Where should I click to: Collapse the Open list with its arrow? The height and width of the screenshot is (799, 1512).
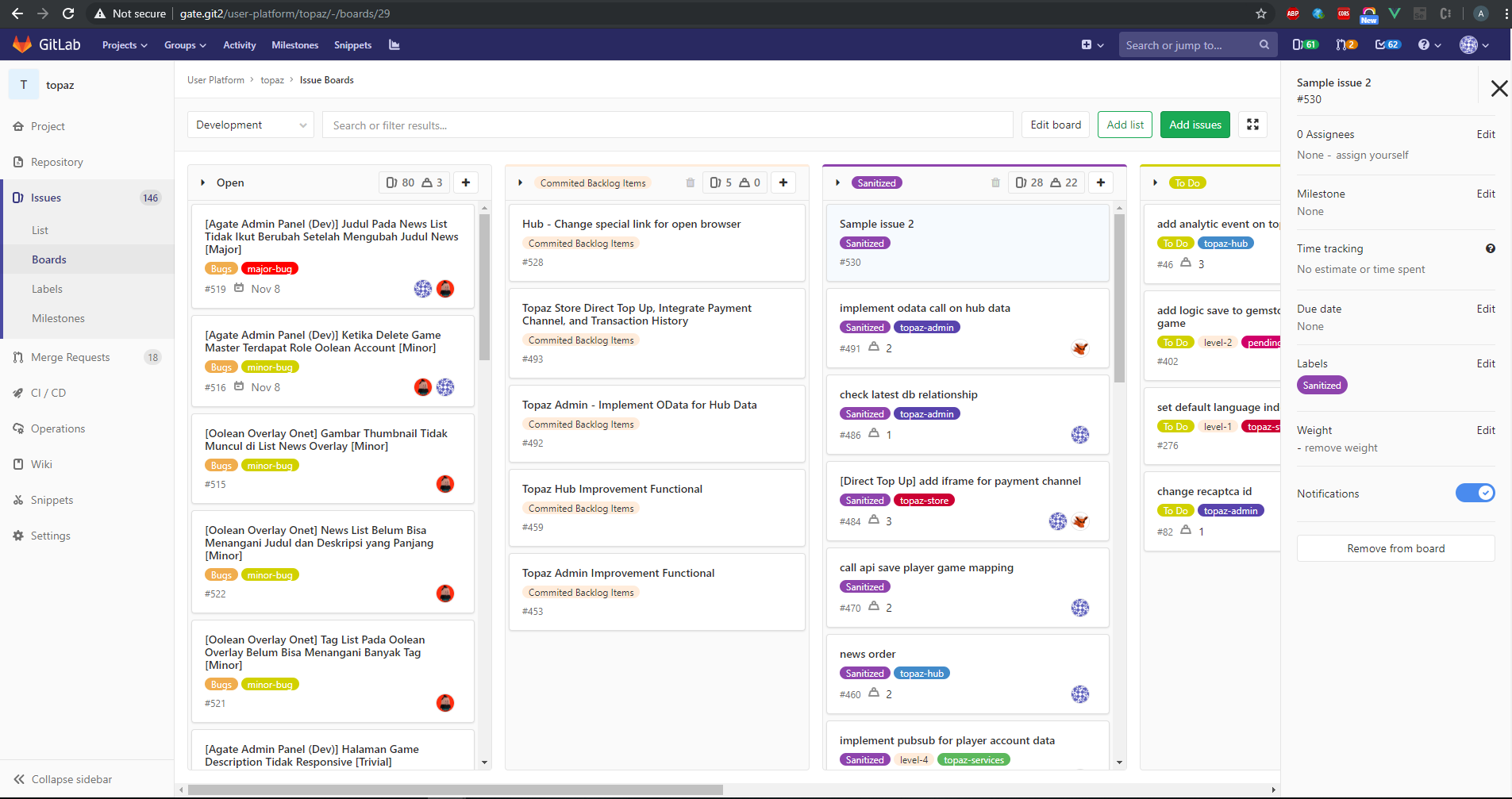click(203, 182)
